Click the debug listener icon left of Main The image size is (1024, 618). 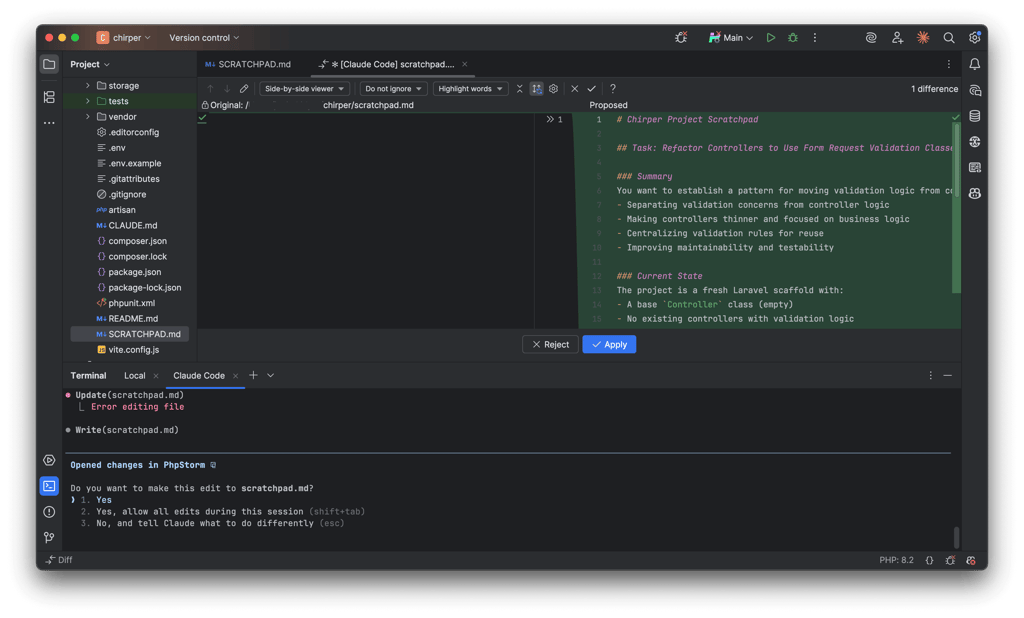[x=680, y=38]
